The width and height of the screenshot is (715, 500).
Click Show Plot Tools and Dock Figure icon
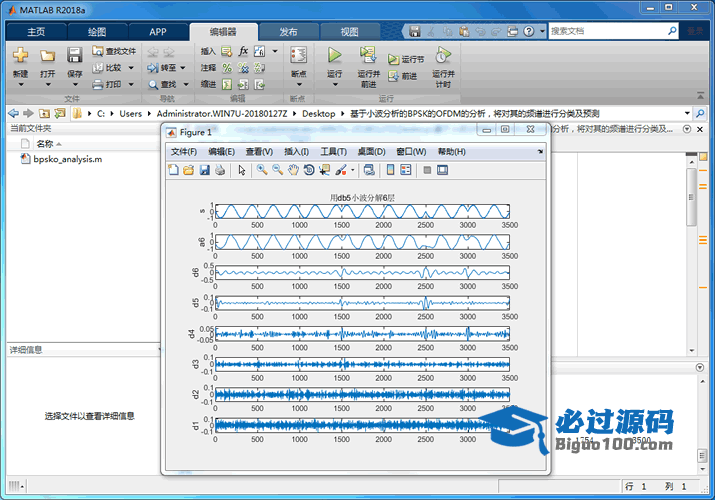442,170
